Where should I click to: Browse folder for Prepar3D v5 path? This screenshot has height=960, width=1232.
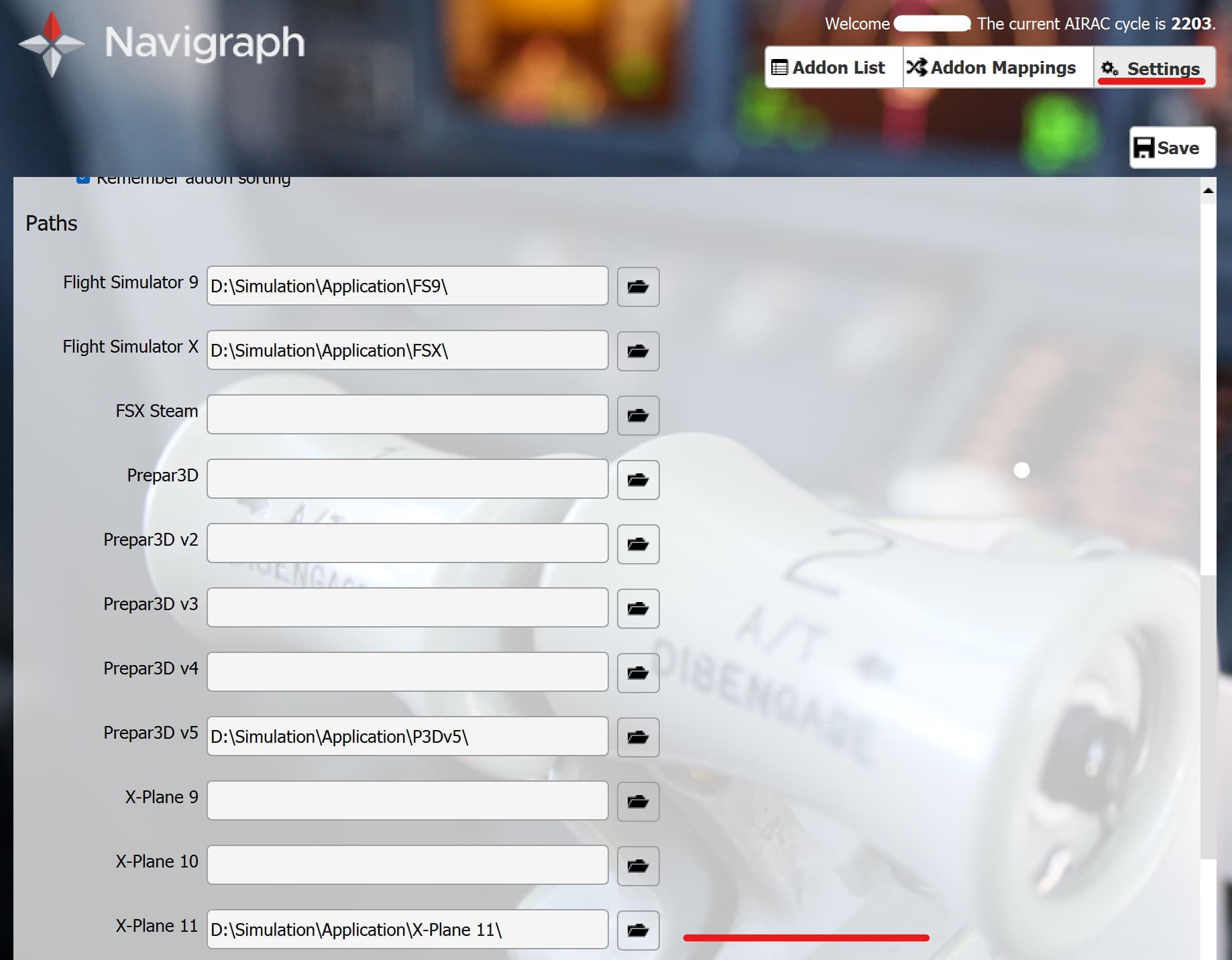coord(638,737)
